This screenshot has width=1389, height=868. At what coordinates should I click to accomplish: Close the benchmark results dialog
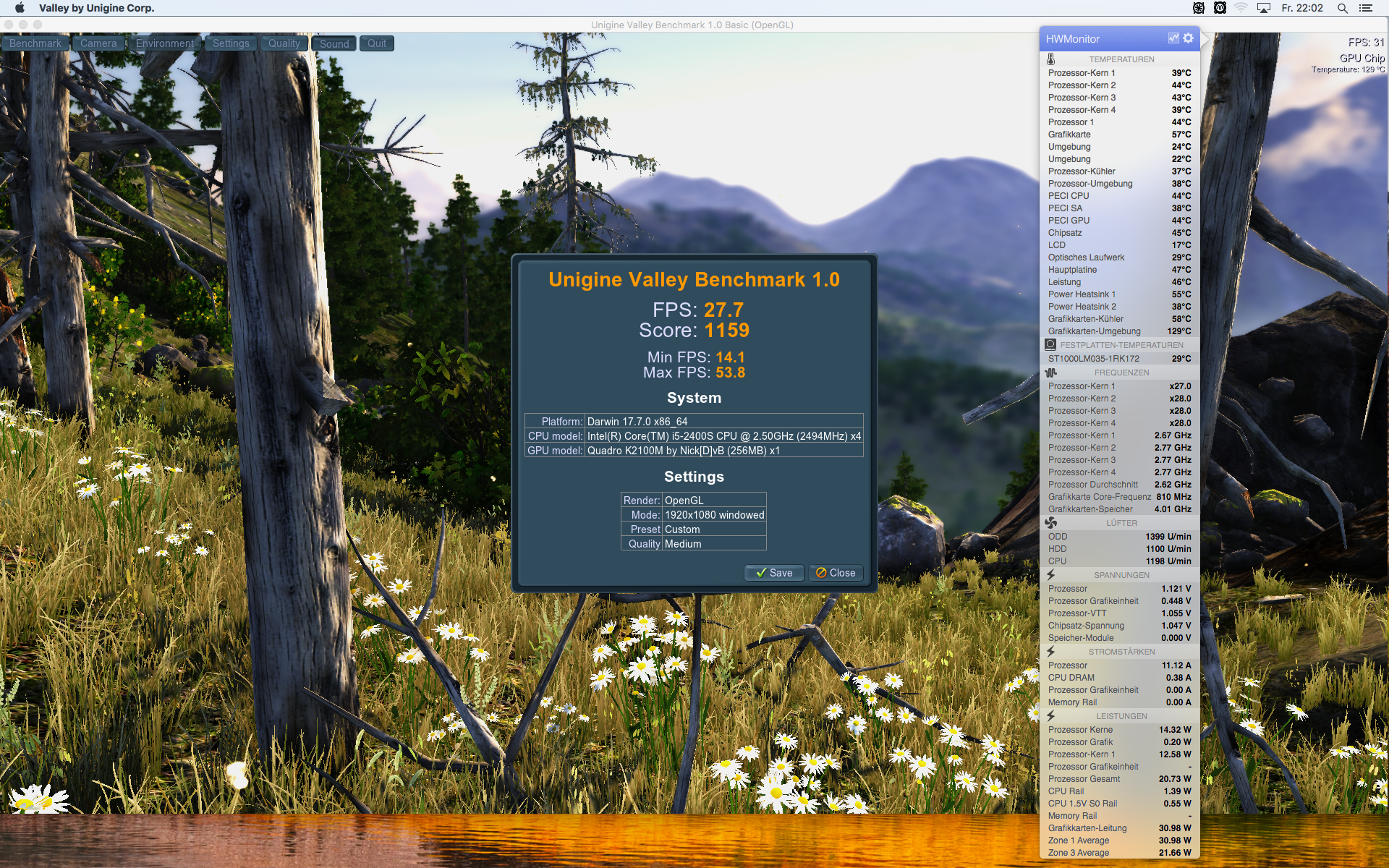[x=836, y=573]
